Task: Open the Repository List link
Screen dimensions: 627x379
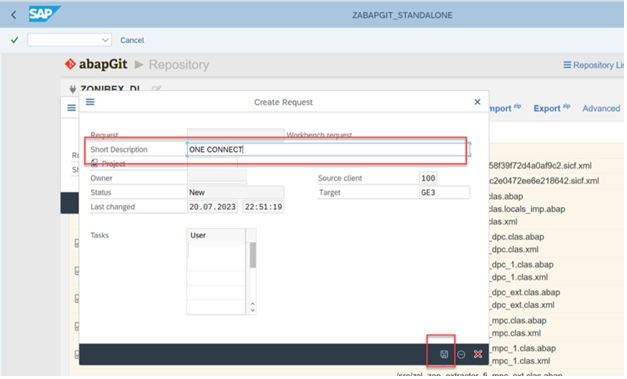Action: [x=594, y=65]
